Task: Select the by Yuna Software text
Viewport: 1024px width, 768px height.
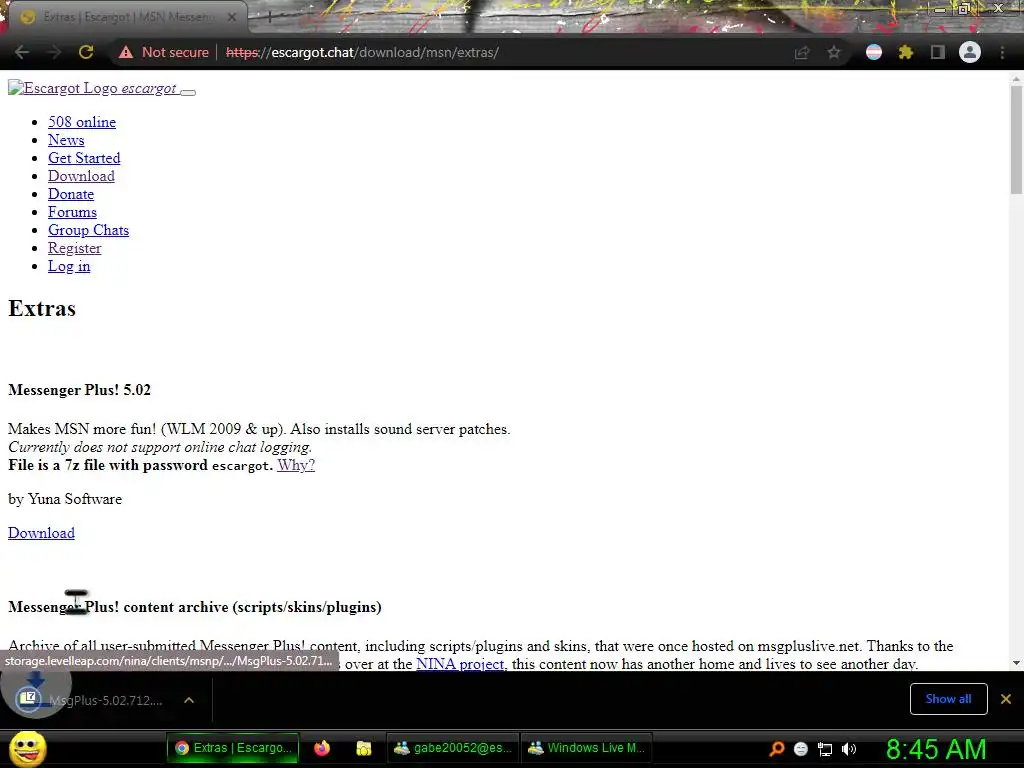Action: 65,499
